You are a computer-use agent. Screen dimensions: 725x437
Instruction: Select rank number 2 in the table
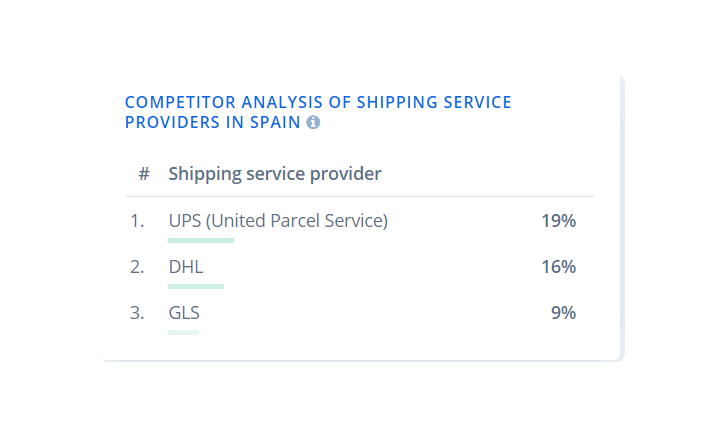138,267
